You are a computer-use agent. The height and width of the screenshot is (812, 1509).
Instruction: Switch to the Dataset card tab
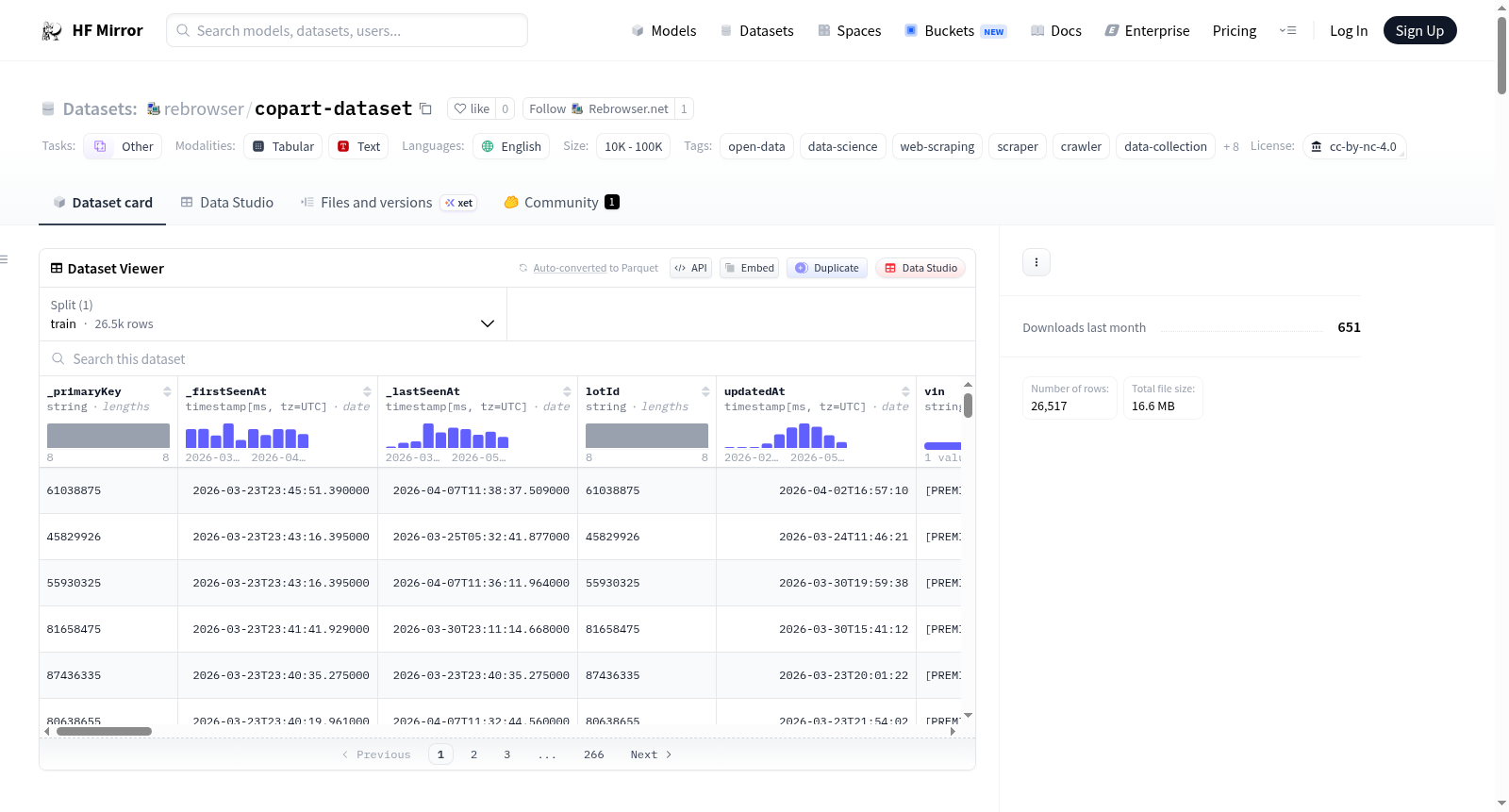[x=102, y=203]
